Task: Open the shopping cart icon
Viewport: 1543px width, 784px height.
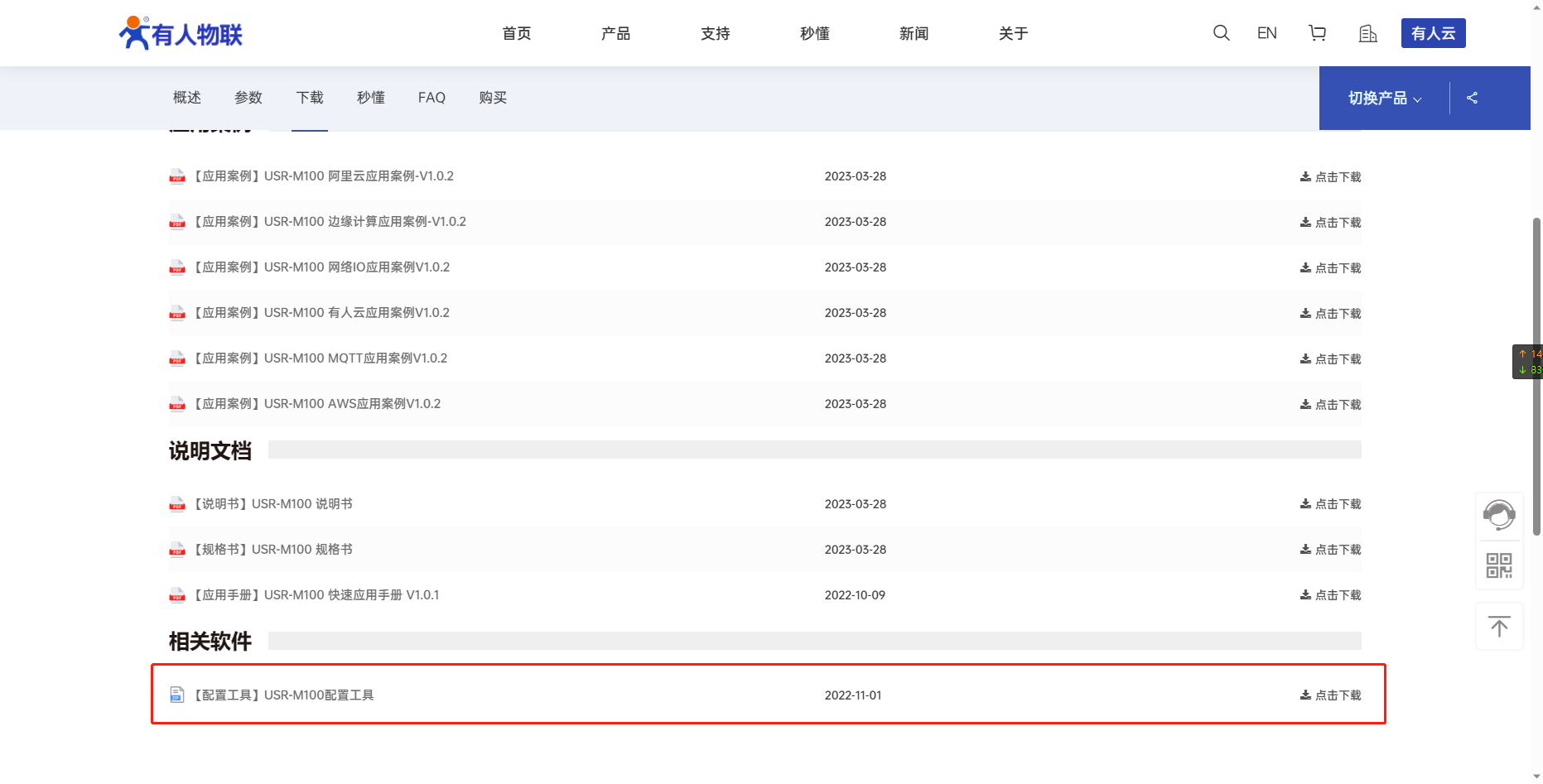Action: [x=1317, y=33]
